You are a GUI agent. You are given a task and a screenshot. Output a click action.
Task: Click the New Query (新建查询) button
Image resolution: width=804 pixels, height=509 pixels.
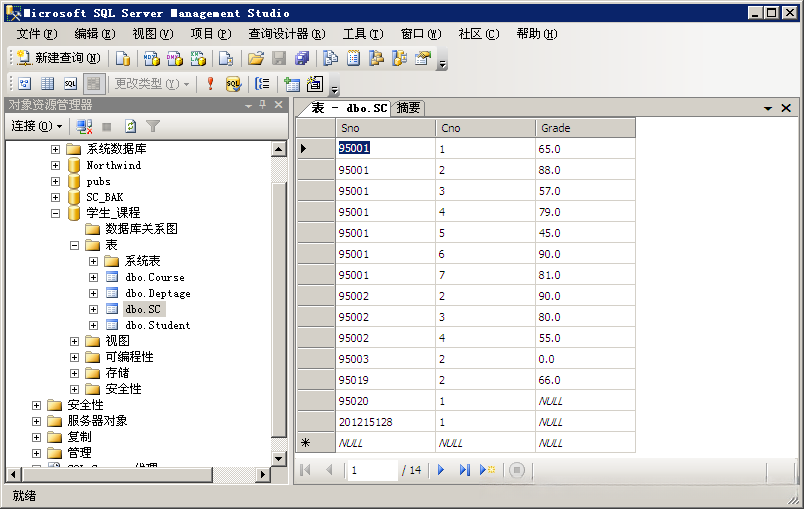[59, 58]
